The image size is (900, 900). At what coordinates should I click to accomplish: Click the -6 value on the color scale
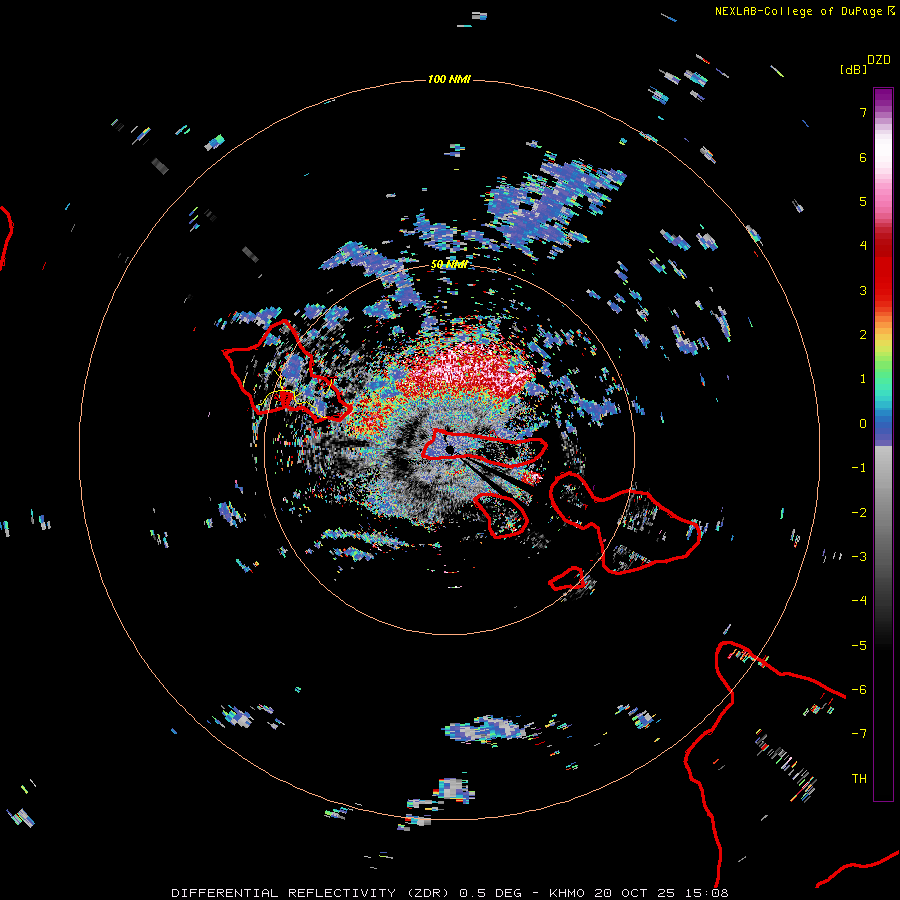click(859, 690)
